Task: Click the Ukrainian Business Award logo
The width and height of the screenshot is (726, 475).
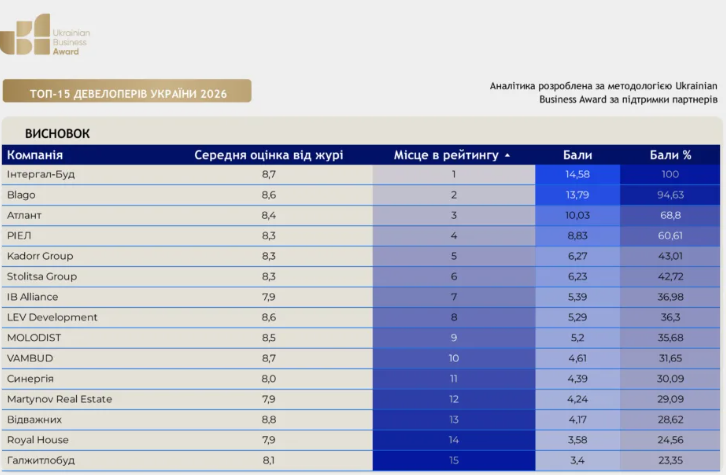Action: click(x=45, y=35)
